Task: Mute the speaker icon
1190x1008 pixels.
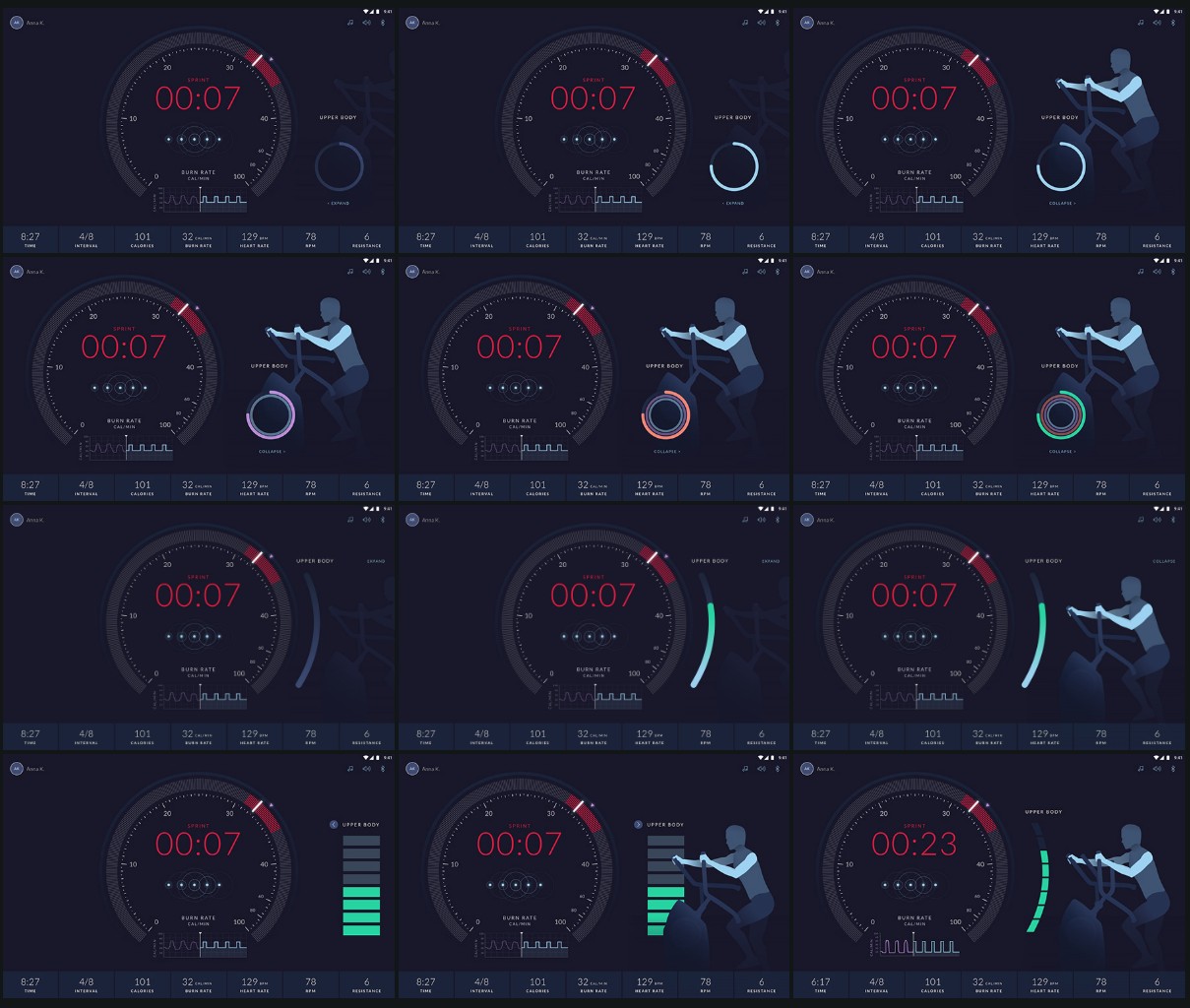Action: coord(366,22)
